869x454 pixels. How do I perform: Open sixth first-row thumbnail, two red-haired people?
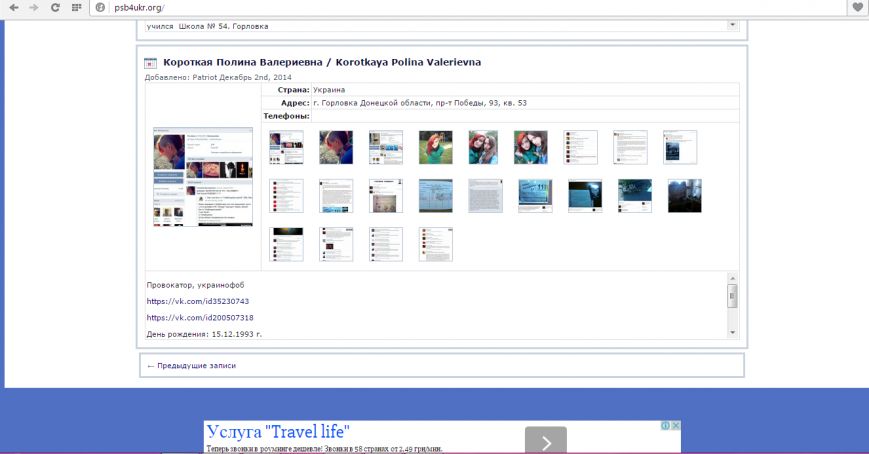tap(530, 147)
